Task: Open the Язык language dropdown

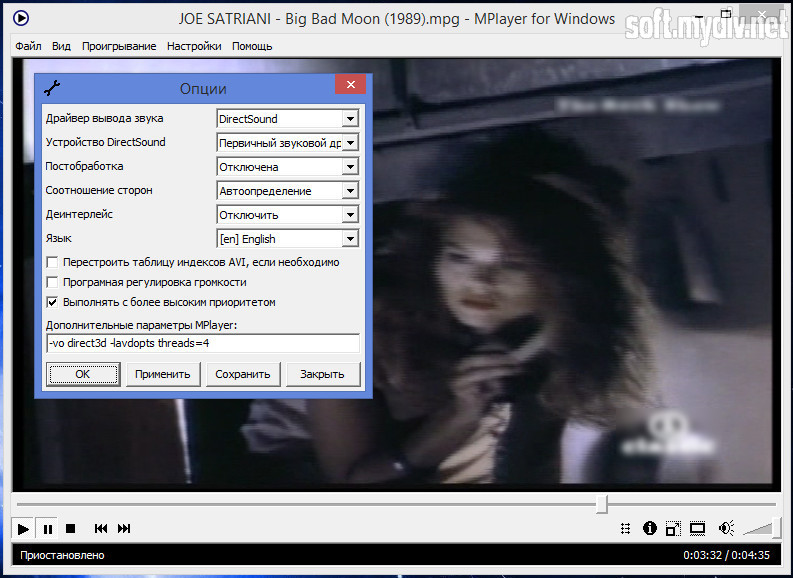Action: (x=350, y=239)
